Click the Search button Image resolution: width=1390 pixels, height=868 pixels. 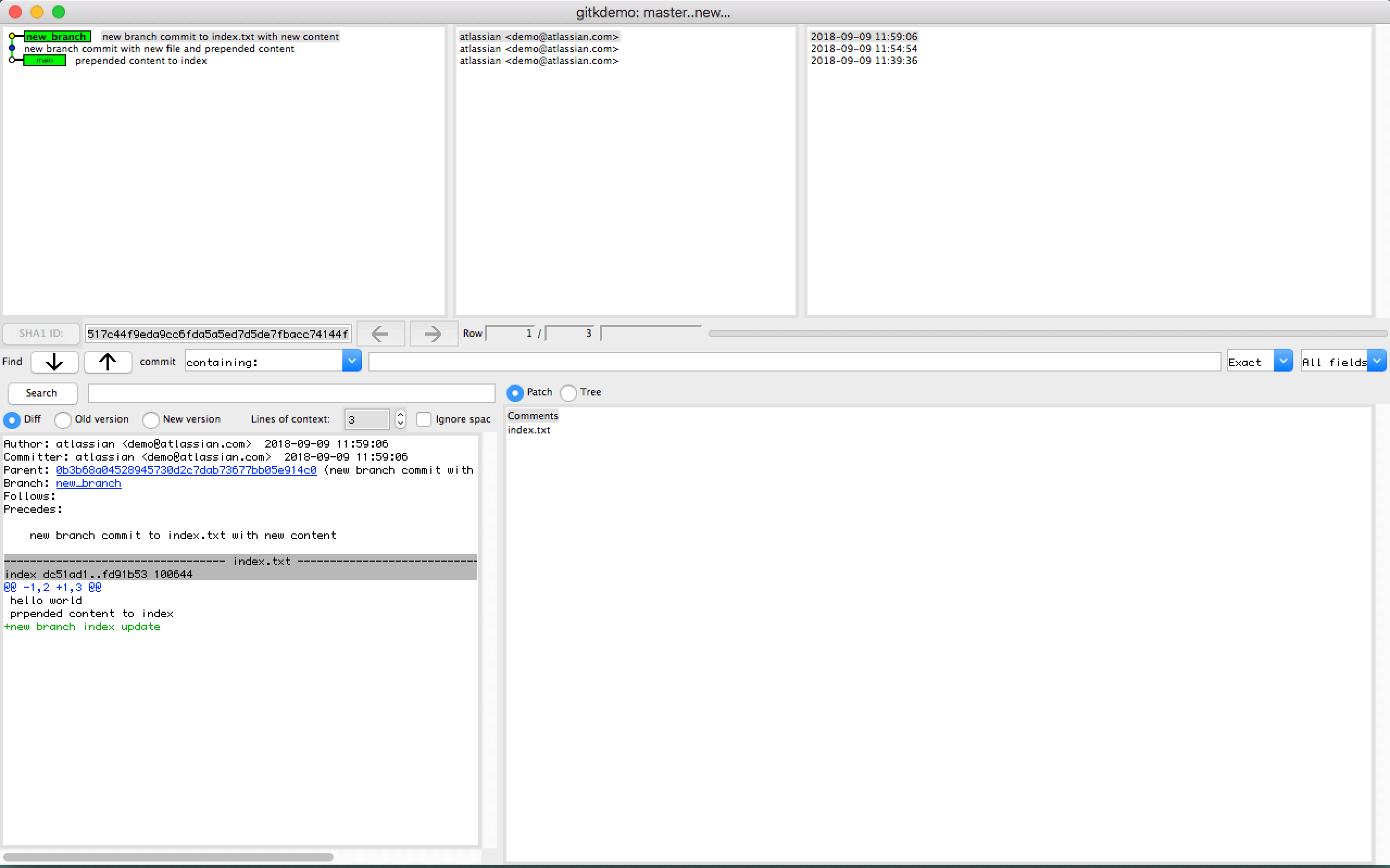(41, 392)
